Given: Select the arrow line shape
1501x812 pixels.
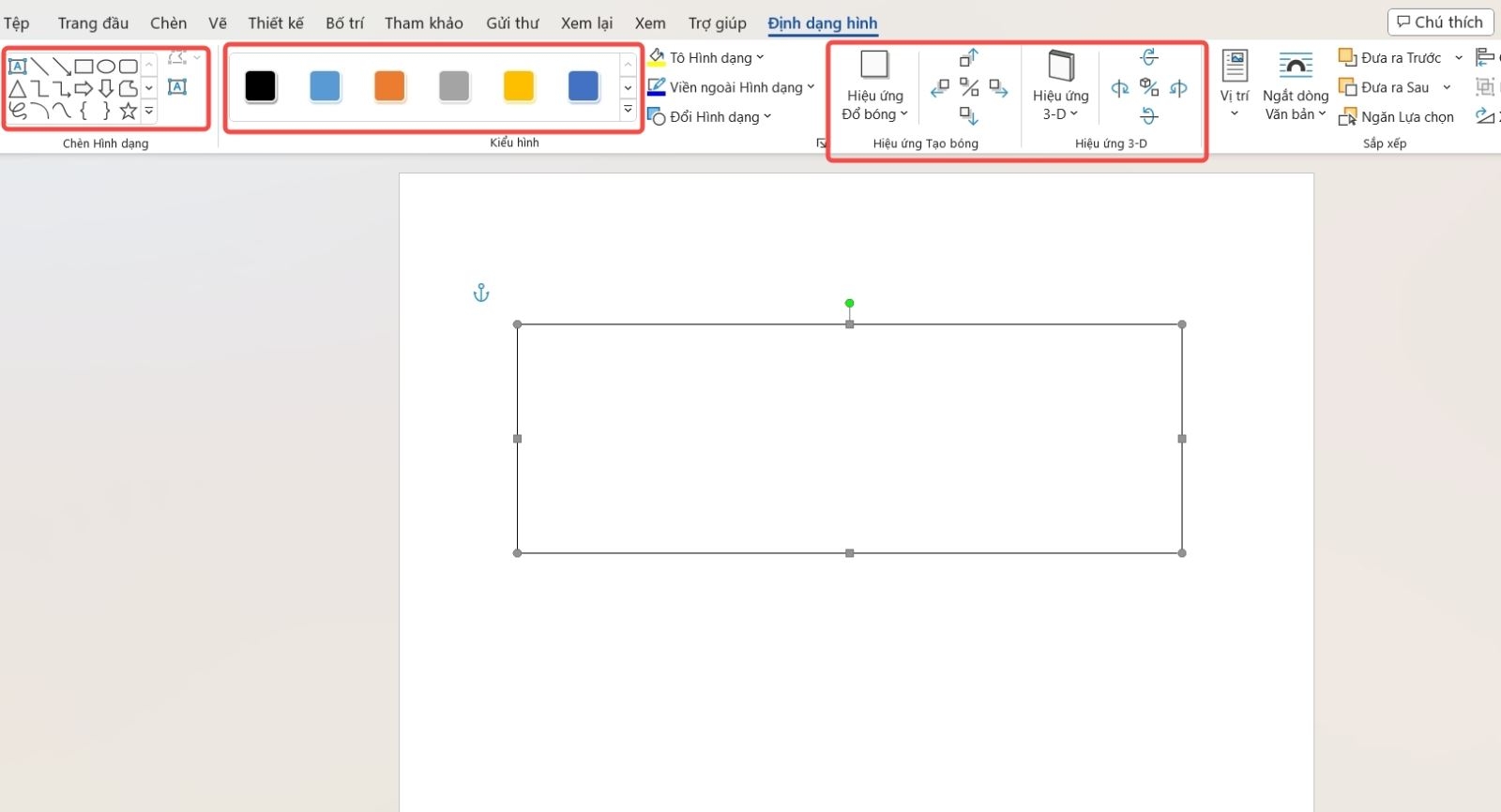Looking at the screenshot, I should pyautogui.click(x=62, y=67).
